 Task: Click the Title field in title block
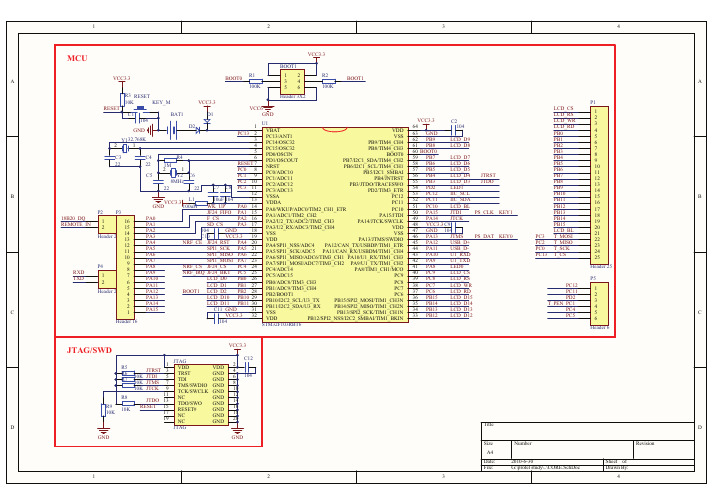coord(588,431)
